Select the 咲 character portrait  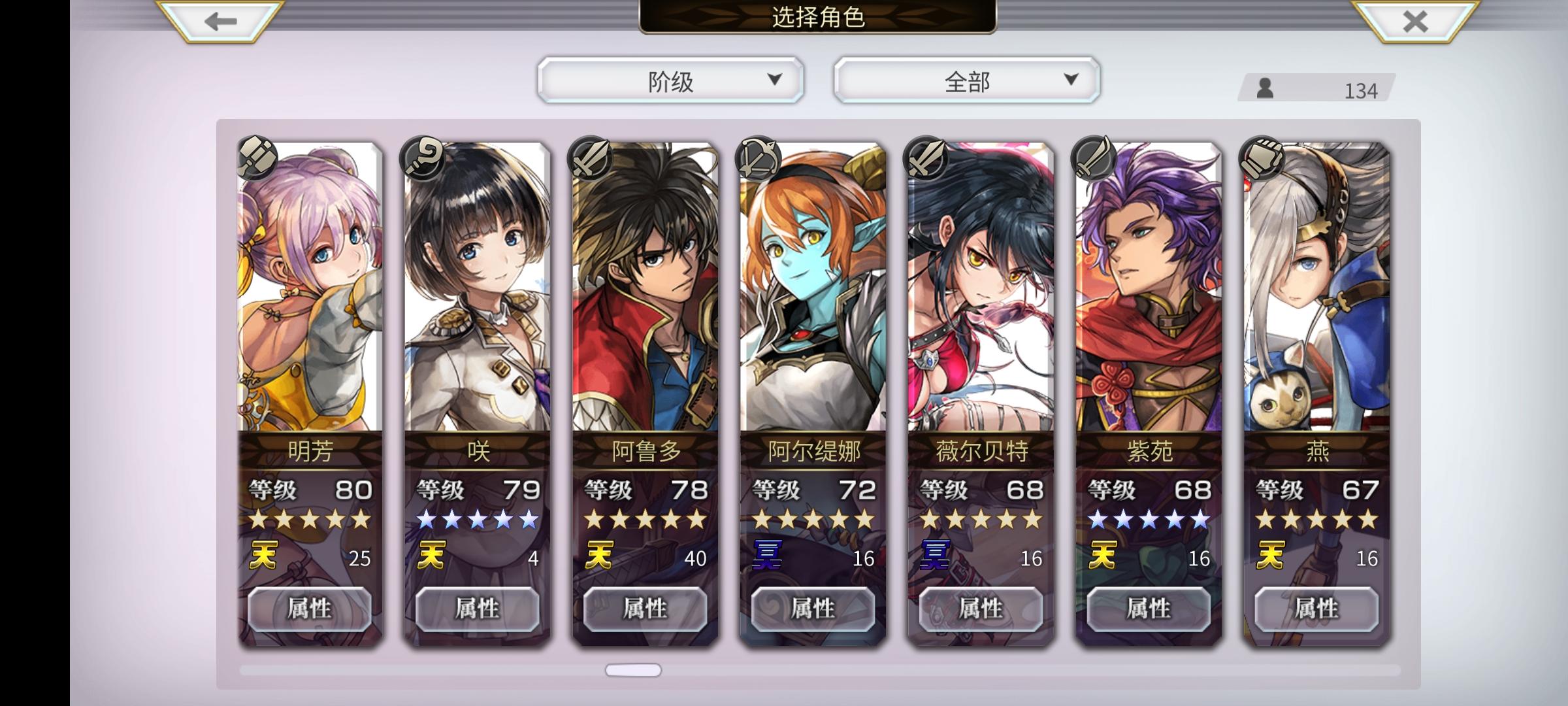478,288
